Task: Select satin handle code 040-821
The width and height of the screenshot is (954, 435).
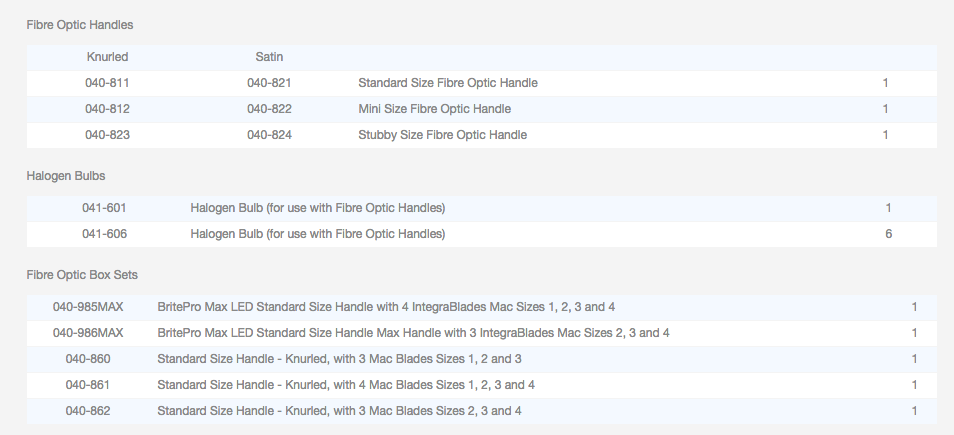Action: [x=269, y=83]
